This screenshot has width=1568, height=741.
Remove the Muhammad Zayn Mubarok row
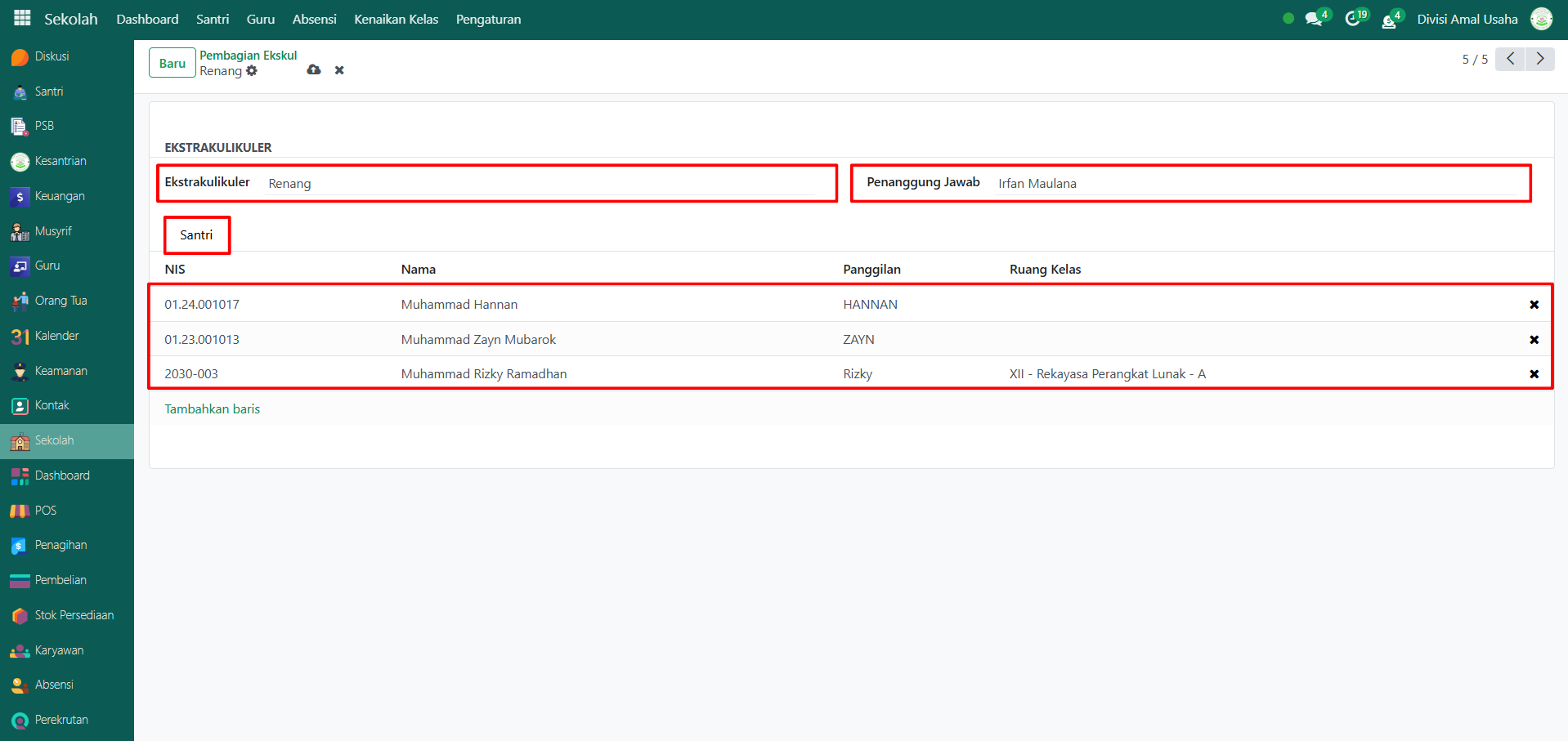tap(1534, 340)
